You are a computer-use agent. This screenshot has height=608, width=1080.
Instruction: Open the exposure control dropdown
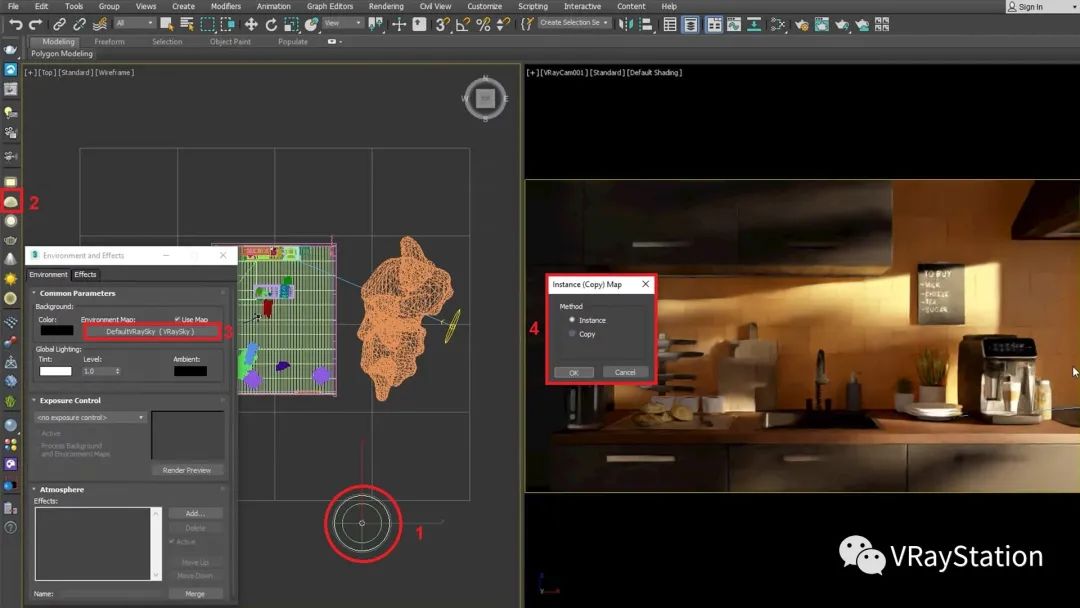pos(90,417)
